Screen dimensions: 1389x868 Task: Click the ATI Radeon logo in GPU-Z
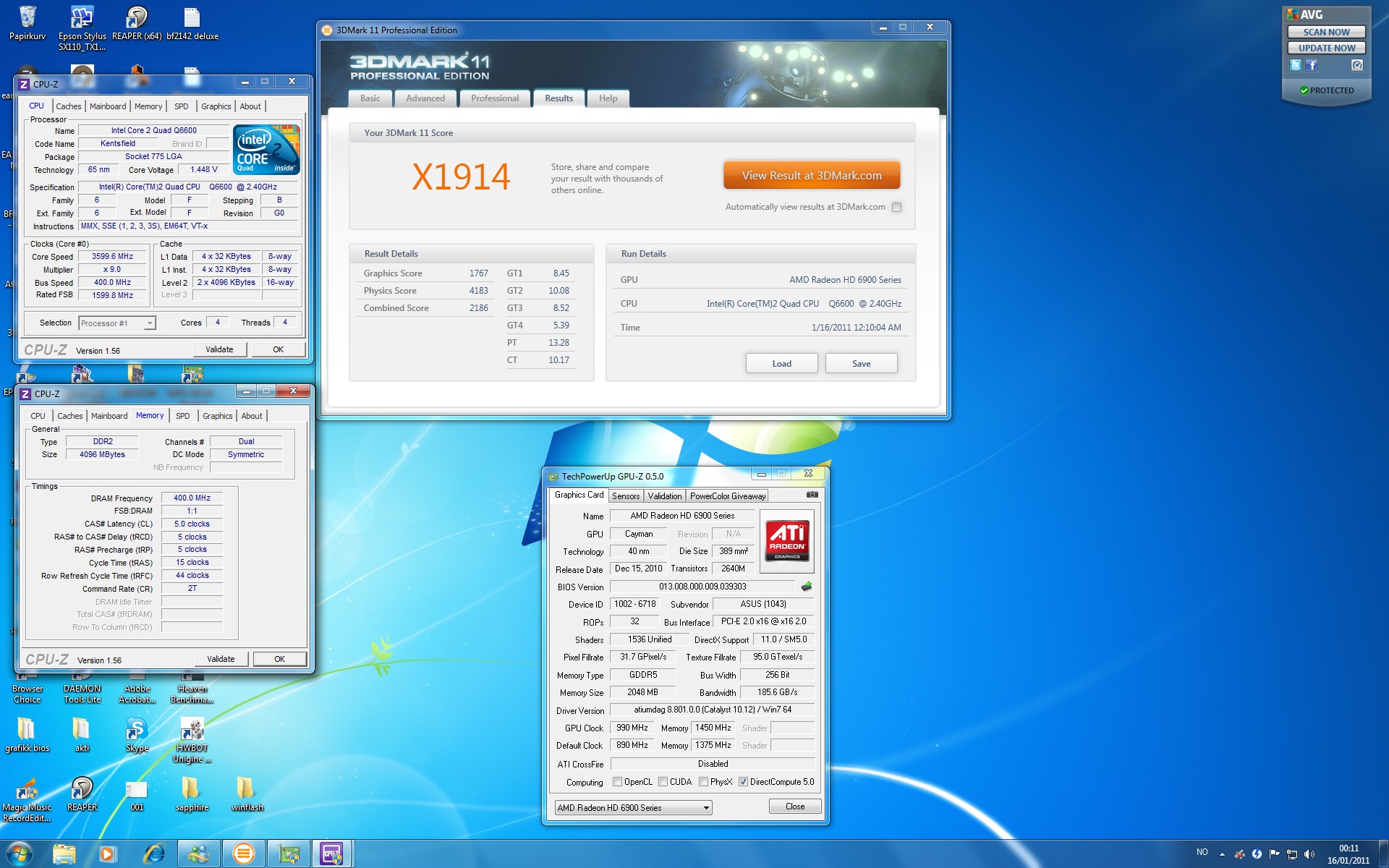tap(787, 540)
